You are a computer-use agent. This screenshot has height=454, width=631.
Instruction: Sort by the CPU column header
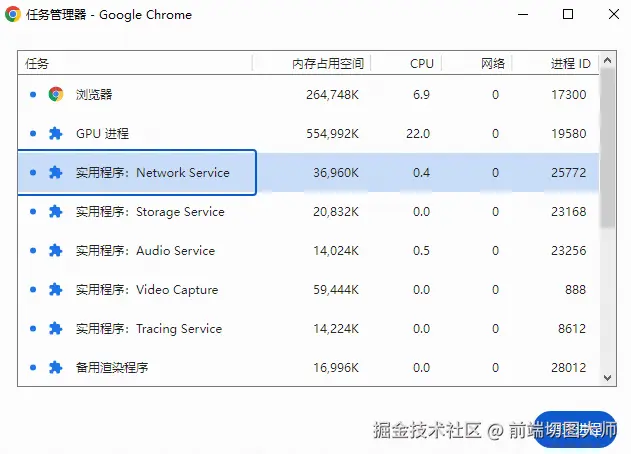tap(406, 63)
